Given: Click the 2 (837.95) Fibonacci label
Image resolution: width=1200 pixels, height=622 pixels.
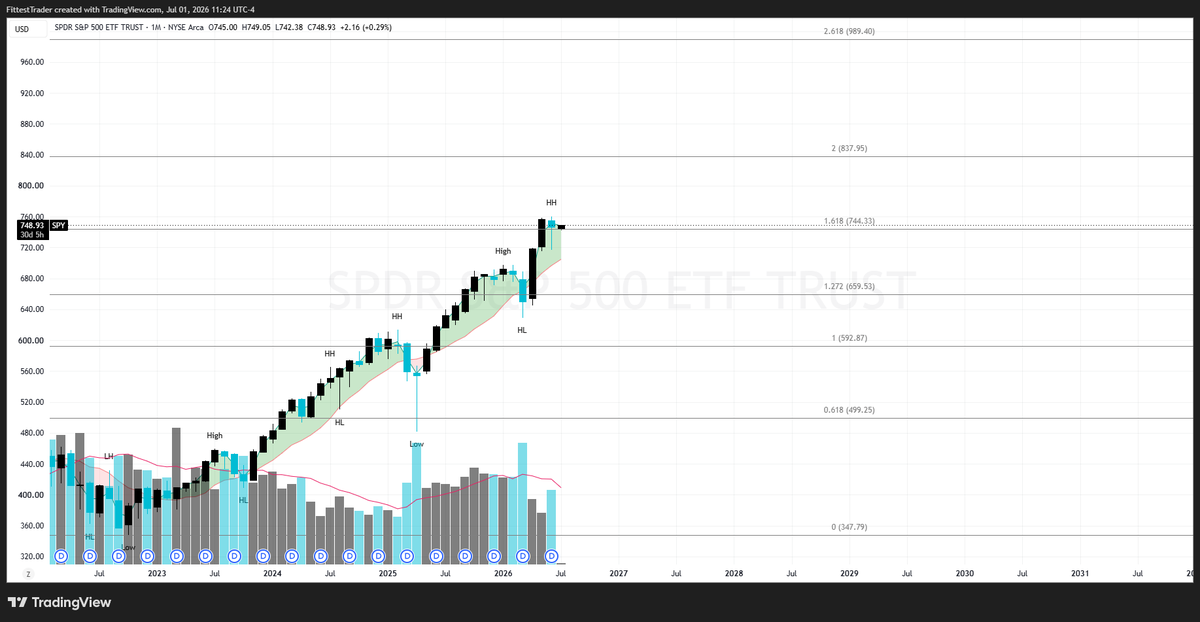Looking at the screenshot, I should click(849, 148).
